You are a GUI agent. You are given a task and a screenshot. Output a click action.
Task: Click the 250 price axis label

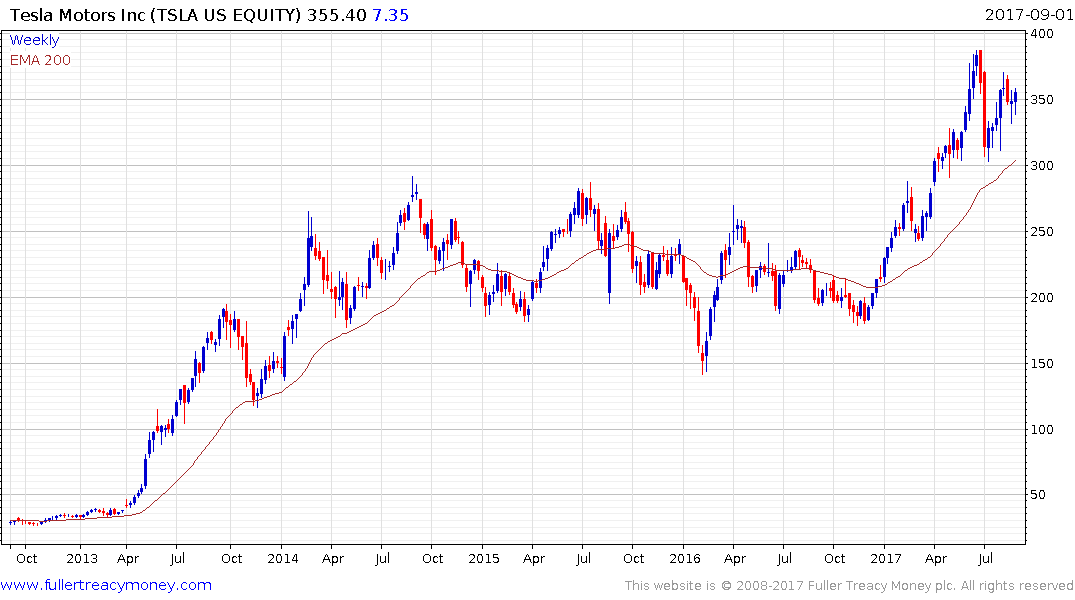tap(1042, 231)
